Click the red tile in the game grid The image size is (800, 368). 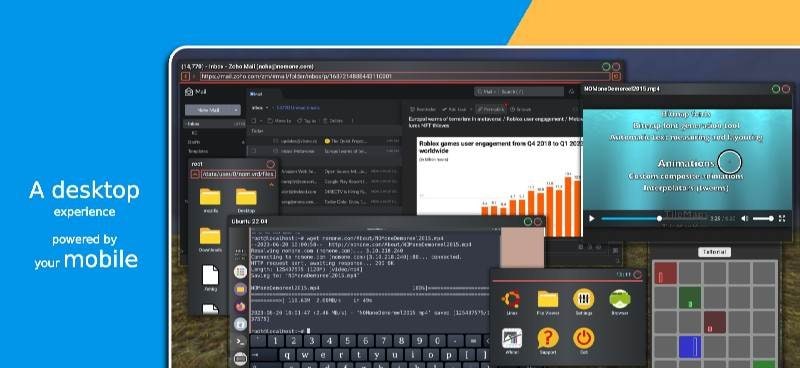click(x=665, y=273)
